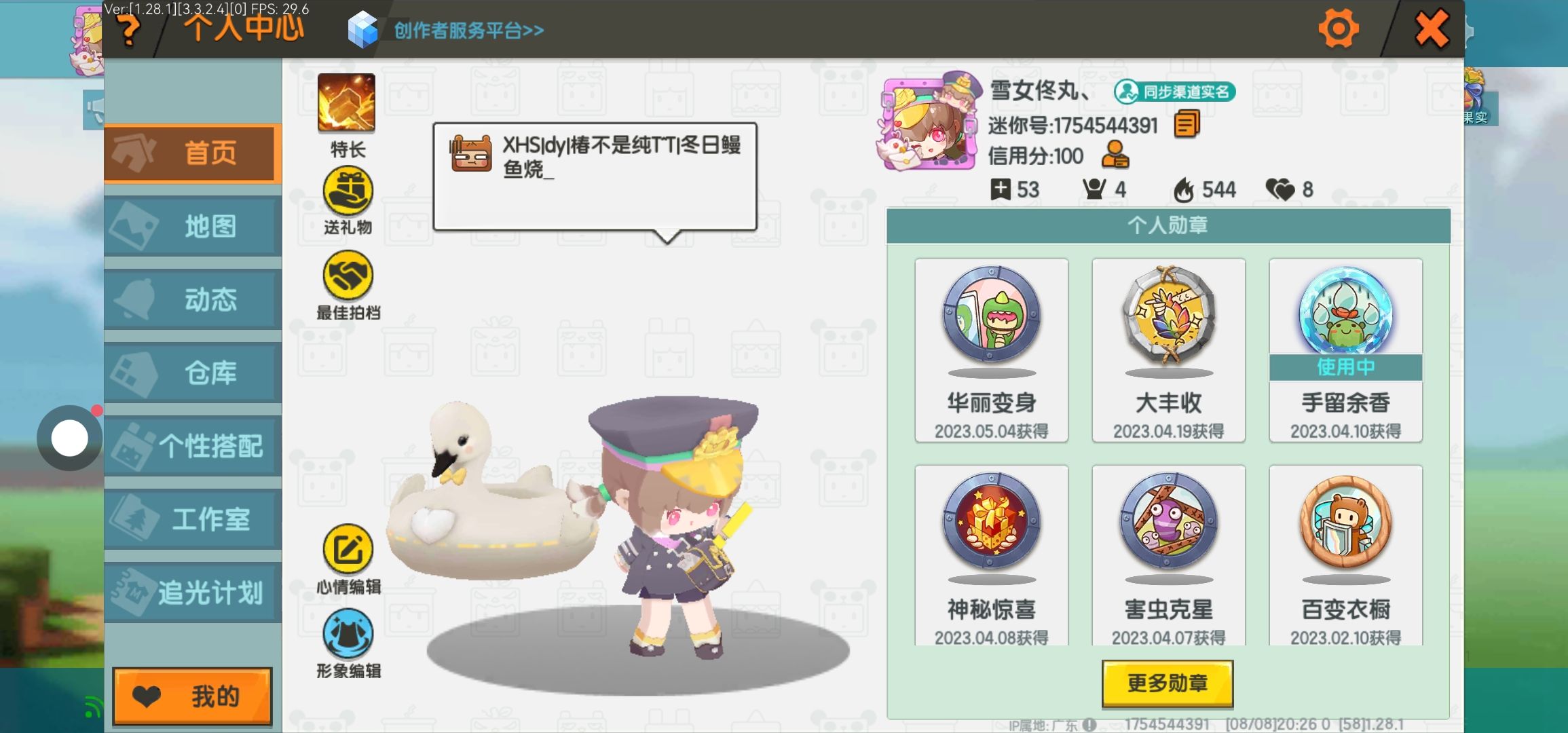Copy the 迷你号 with the copy icon
This screenshot has width=1568, height=733.
(x=1187, y=125)
